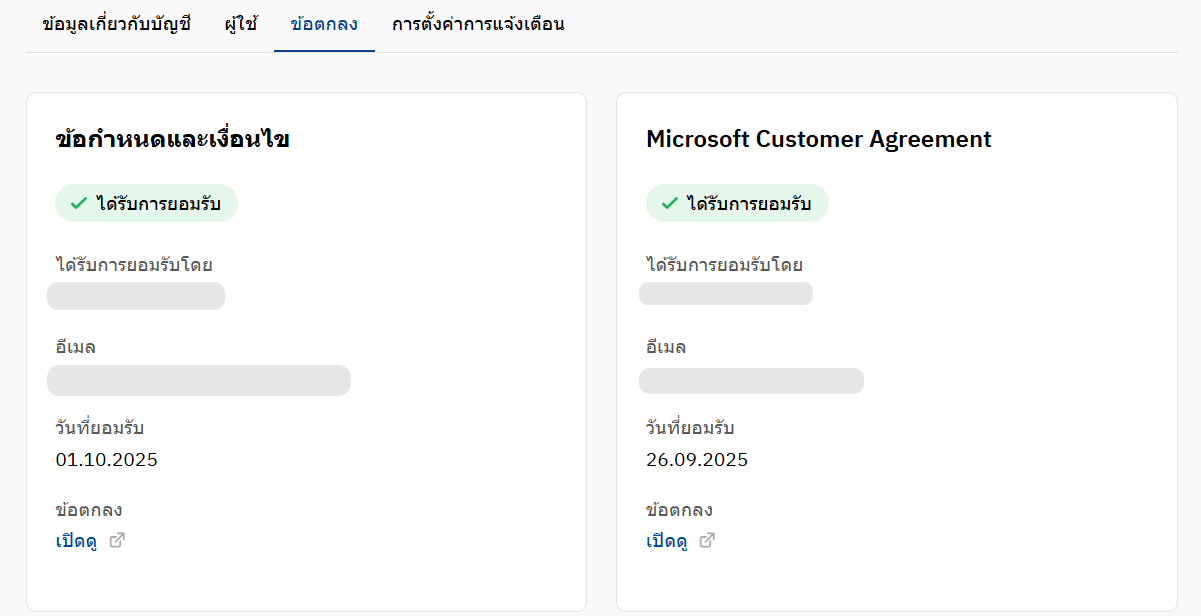1201x616 pixels.
Task: Click ข้อตกลง label in ข้อกำหนดและเงื่อนไข card
Action: point(89,510)
